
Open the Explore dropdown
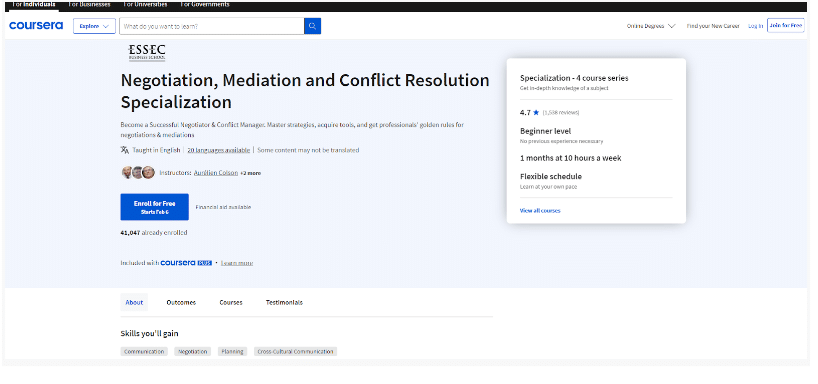click(x=94, y=26)
